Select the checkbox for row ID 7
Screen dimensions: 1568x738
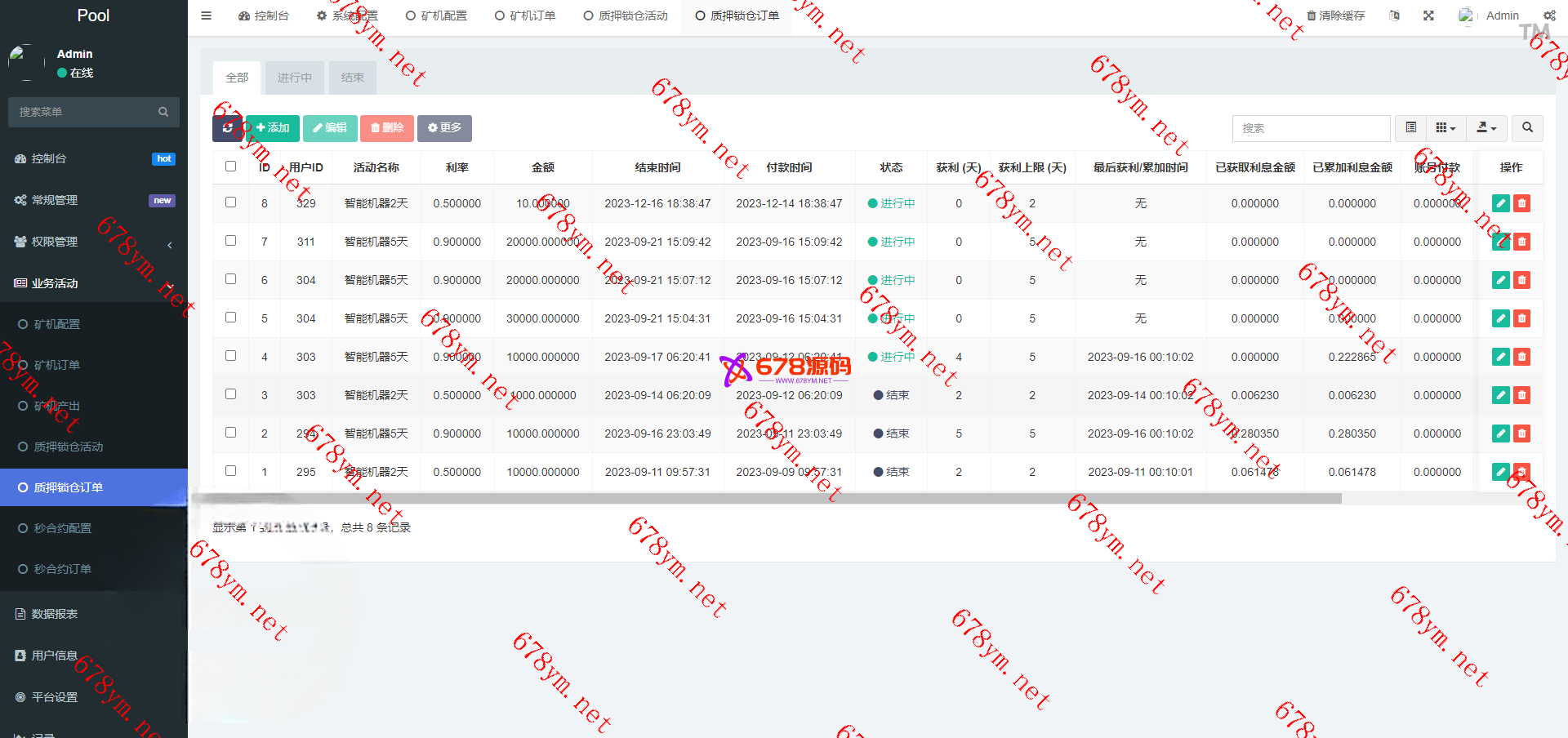click(x=231, y=241)
